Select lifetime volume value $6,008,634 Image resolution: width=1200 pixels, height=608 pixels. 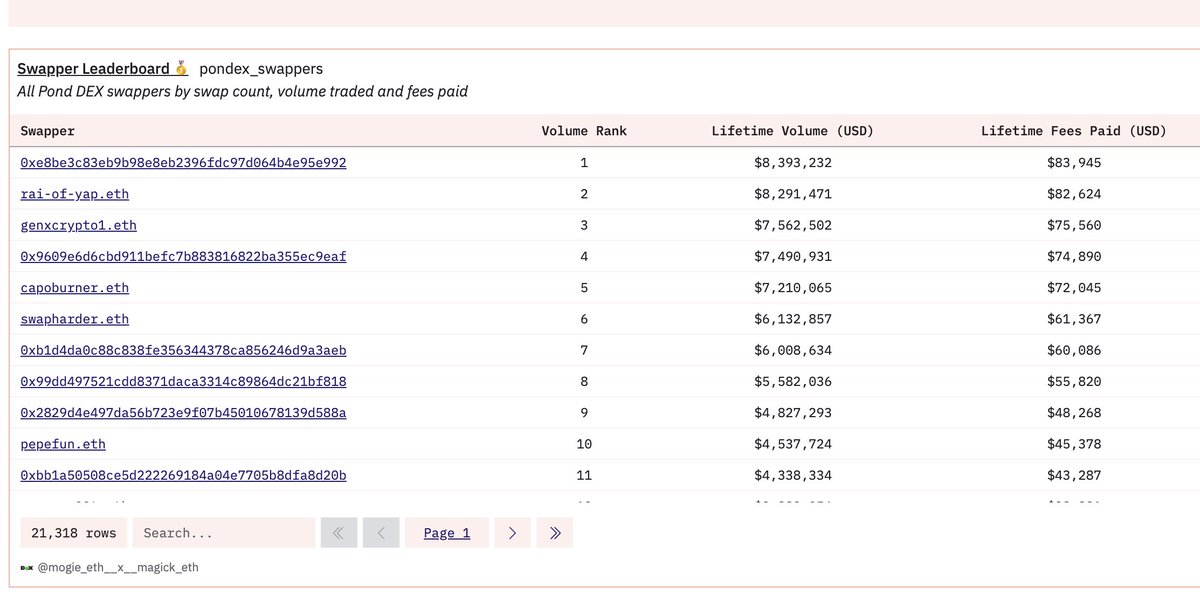coord(793,350)
